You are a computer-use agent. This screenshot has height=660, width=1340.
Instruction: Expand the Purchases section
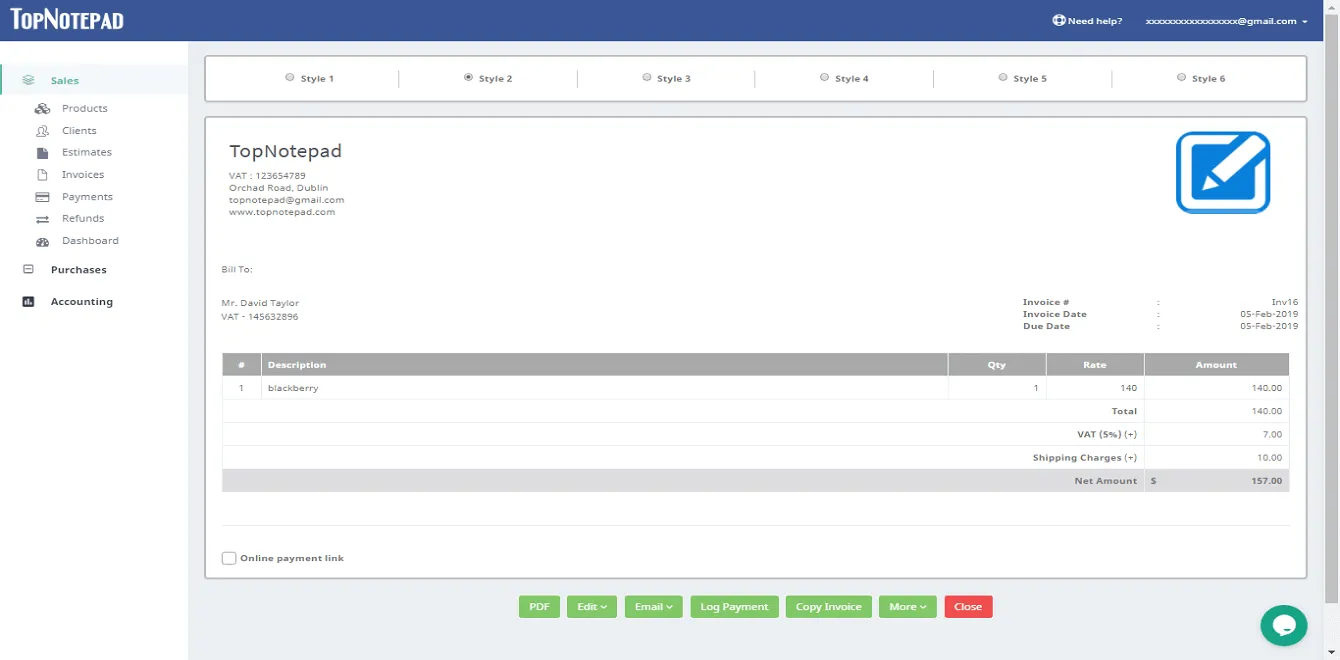(79, 270)
